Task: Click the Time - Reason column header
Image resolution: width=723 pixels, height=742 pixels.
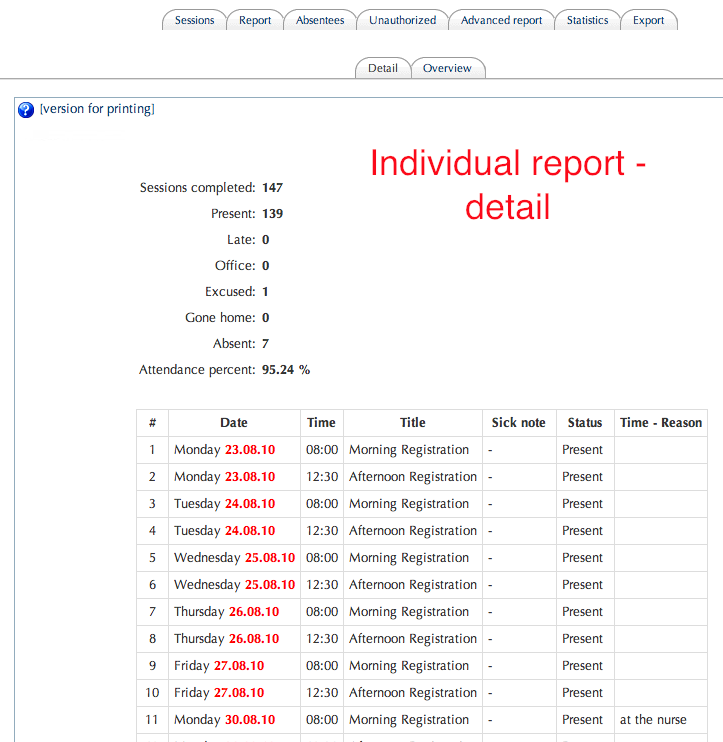Action: 661,423
